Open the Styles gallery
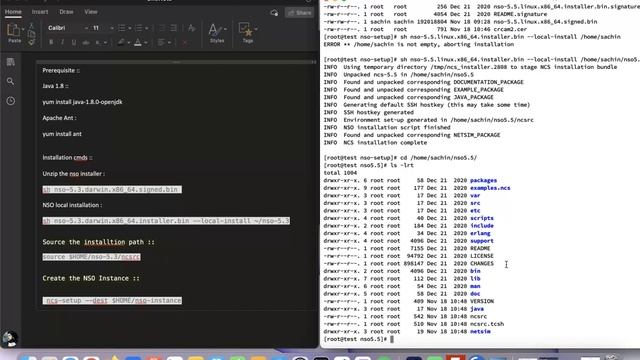The width and height of the screenshot is (640, 360). click(x=217, y=33)
